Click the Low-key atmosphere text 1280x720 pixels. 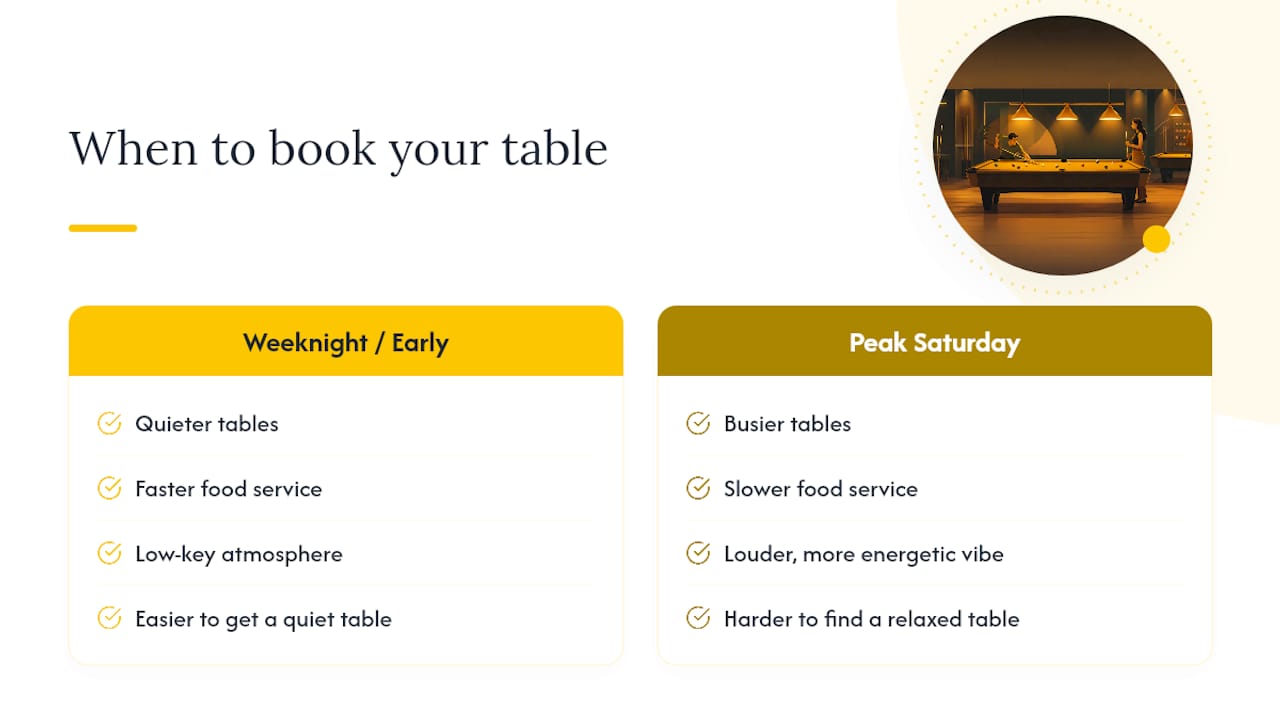pyautogui.click(x=239, y=554)
